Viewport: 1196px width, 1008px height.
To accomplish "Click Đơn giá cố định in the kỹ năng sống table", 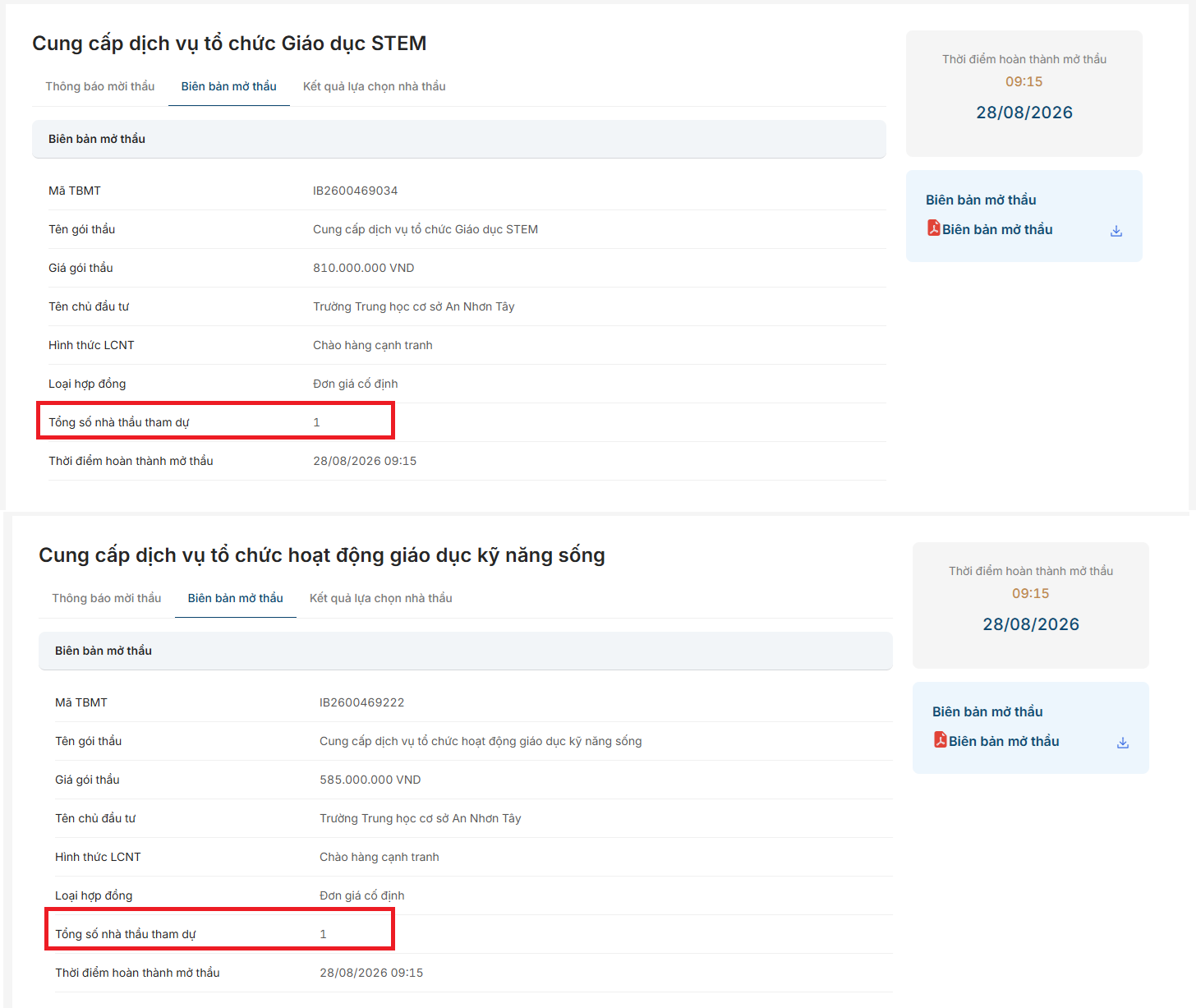I will coord(362,895).
